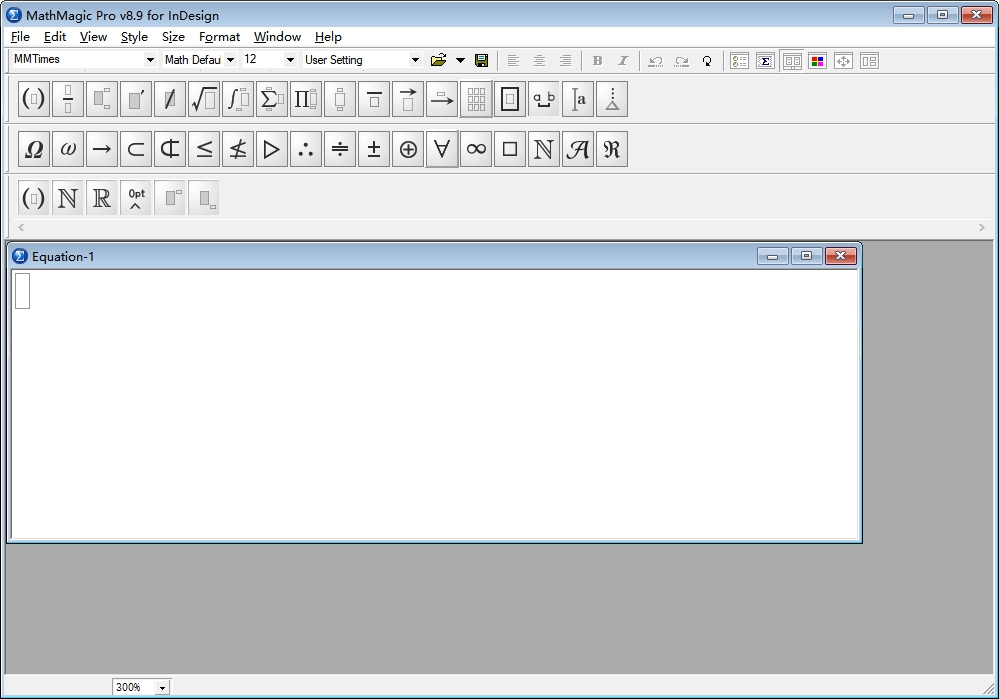Open the triangle symbol palette
The image size is (999, 699).
click(272, 149)
